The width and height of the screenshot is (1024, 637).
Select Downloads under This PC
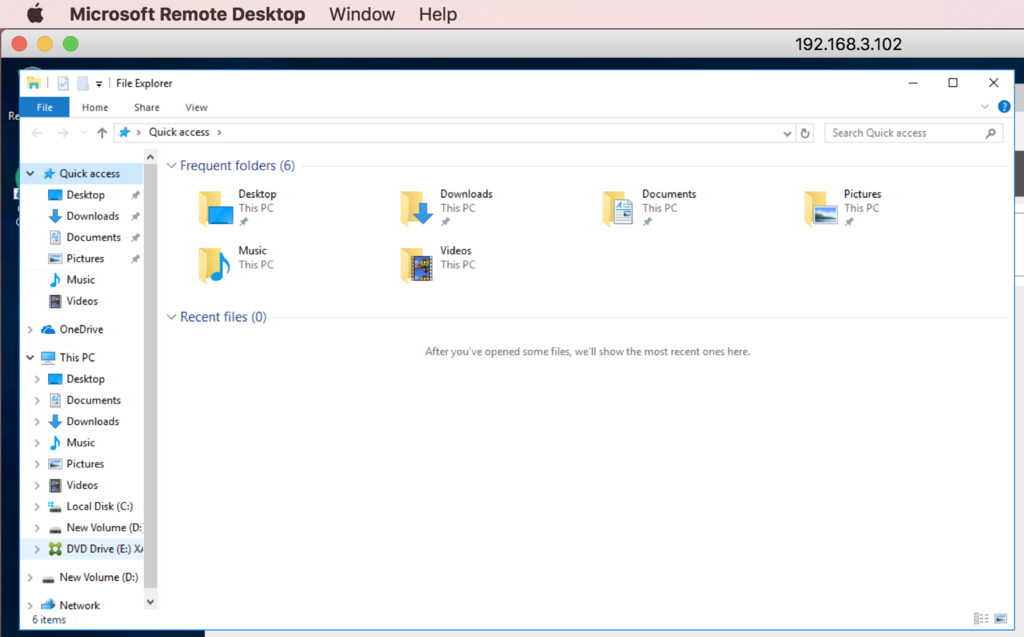[93, 421]
